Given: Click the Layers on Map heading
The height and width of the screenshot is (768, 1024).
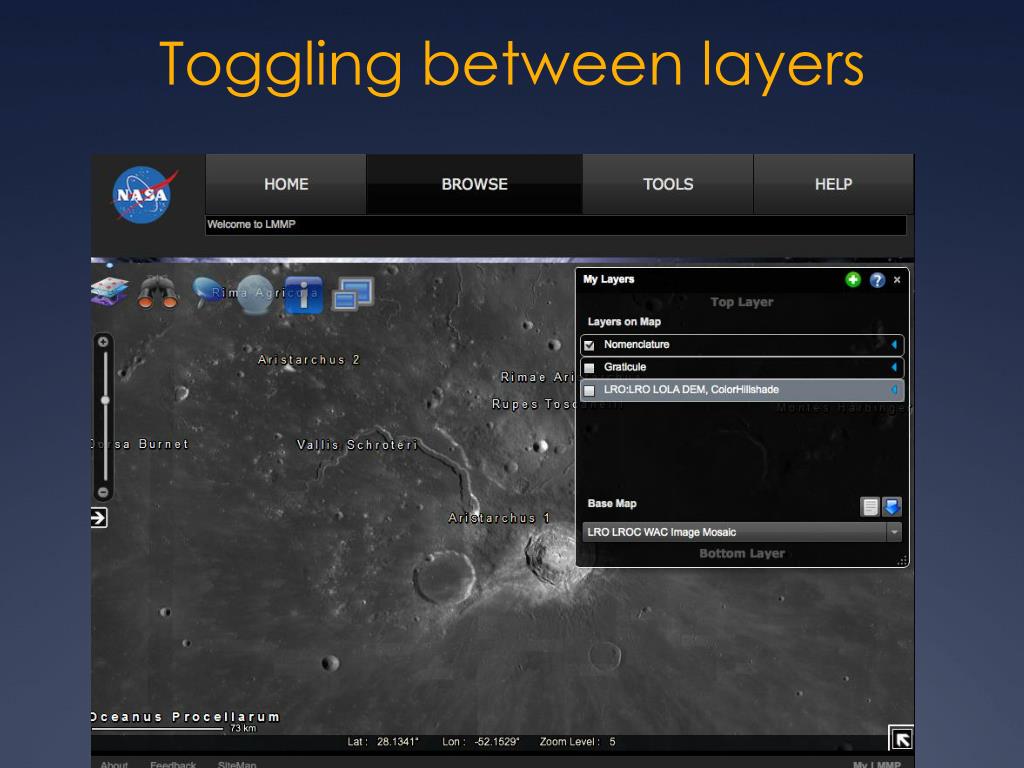Looking at the screenshot, I should click(624, 322).
